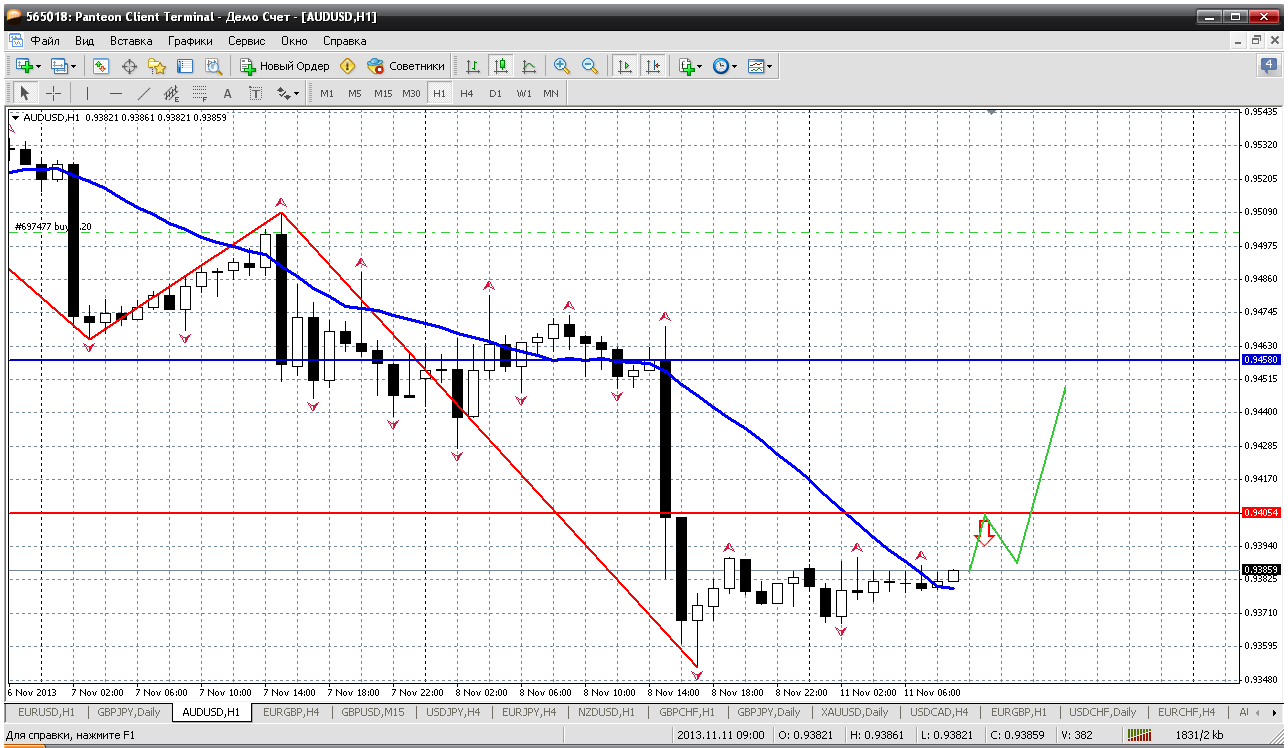The height and width of the screenshot is (748, 1288).
Task: Select the Fibonacci retracement tool
Action: pyautogui.click(x=199, y=93)
